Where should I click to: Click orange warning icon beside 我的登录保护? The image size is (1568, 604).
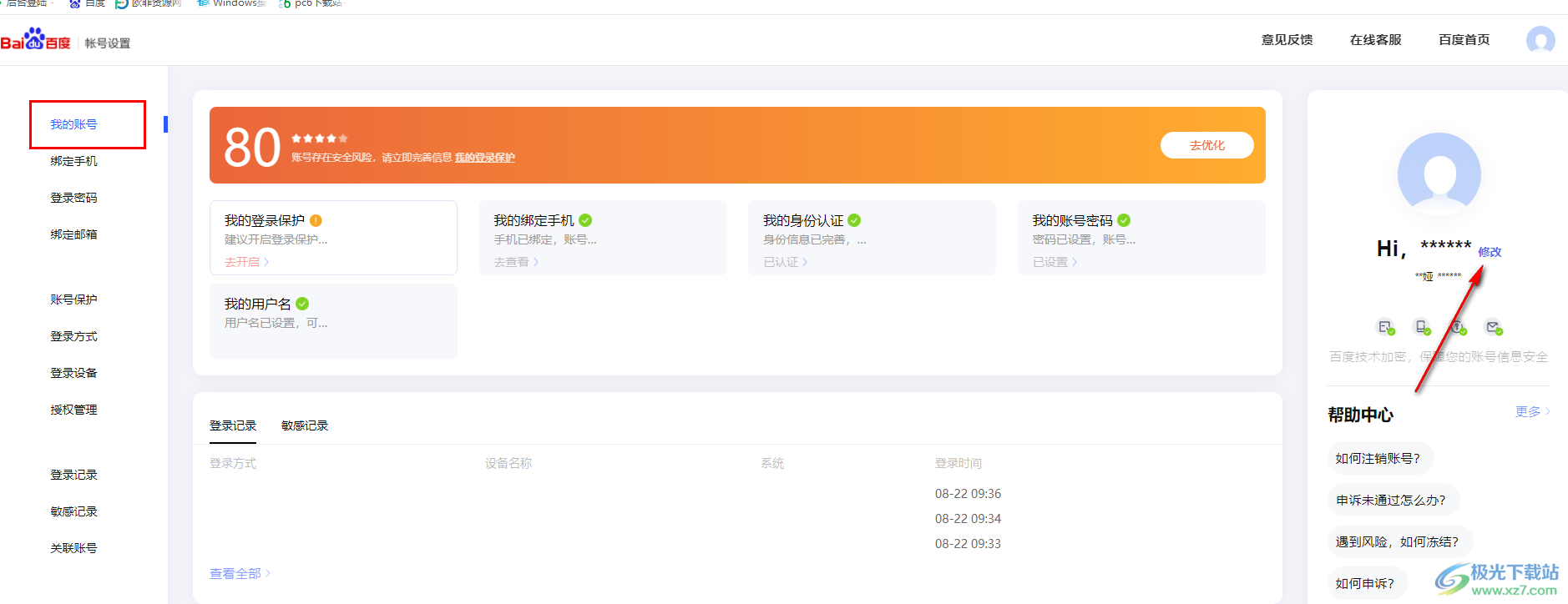pyautogui.click(x=316, y=220)
